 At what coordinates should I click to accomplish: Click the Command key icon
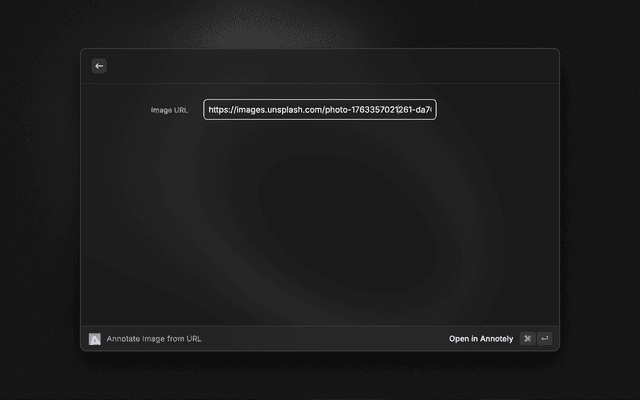point(527,339)
